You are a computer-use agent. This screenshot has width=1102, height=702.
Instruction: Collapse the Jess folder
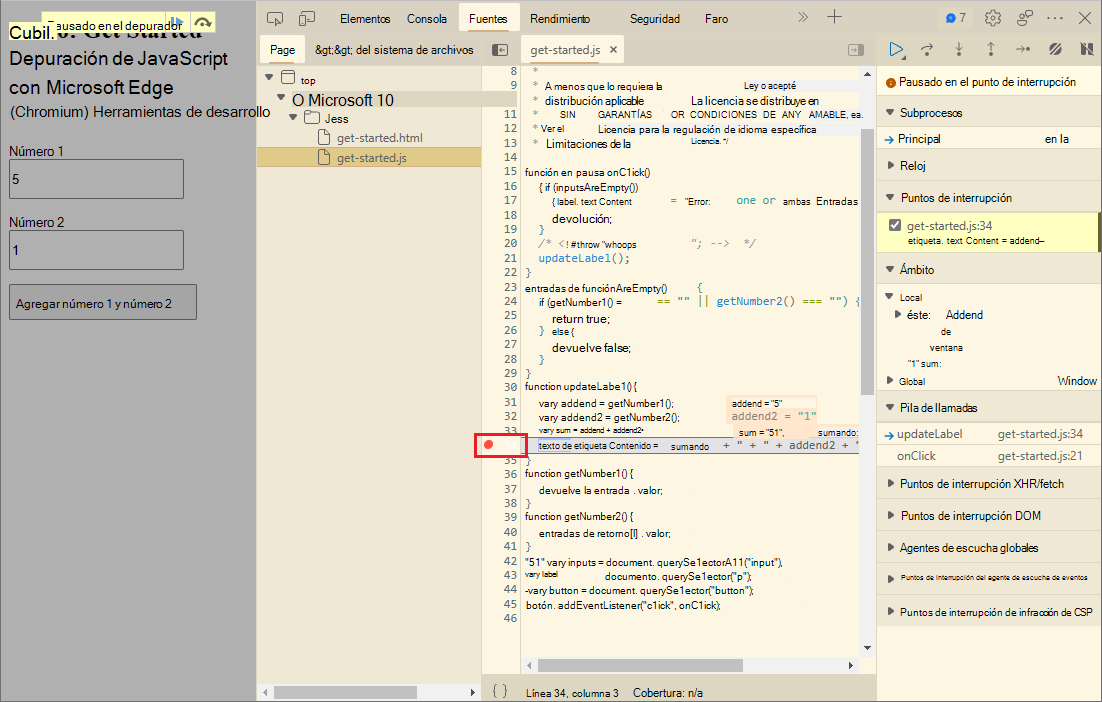[x=293, y=117]
